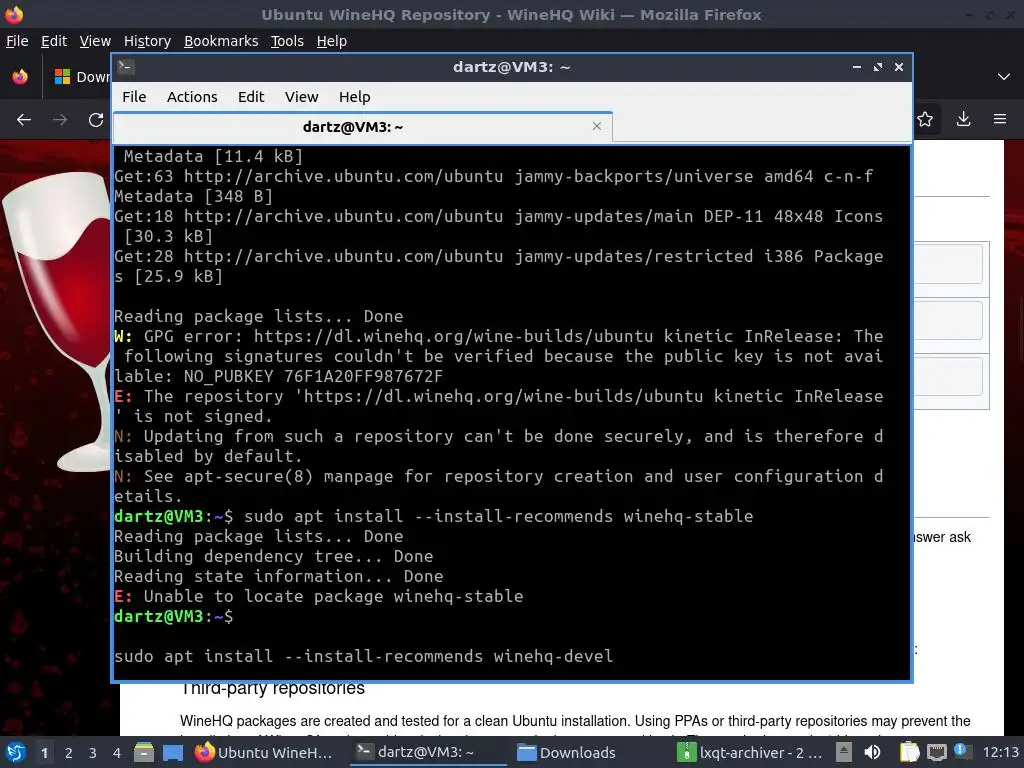This screenshot has height=768, width=1024.
Task: Open the terminal File menu
Action: pyautogui.click(x=134, y=97)
